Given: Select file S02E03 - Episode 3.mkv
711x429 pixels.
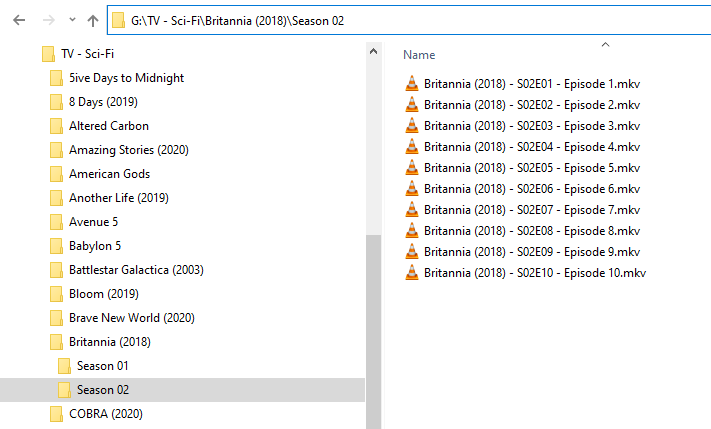Looking at the screenshot, I should [x=532, y=125].
